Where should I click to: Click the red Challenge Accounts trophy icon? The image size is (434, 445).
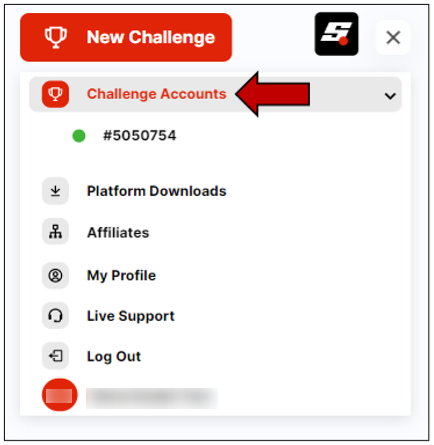tap(55, 94)
